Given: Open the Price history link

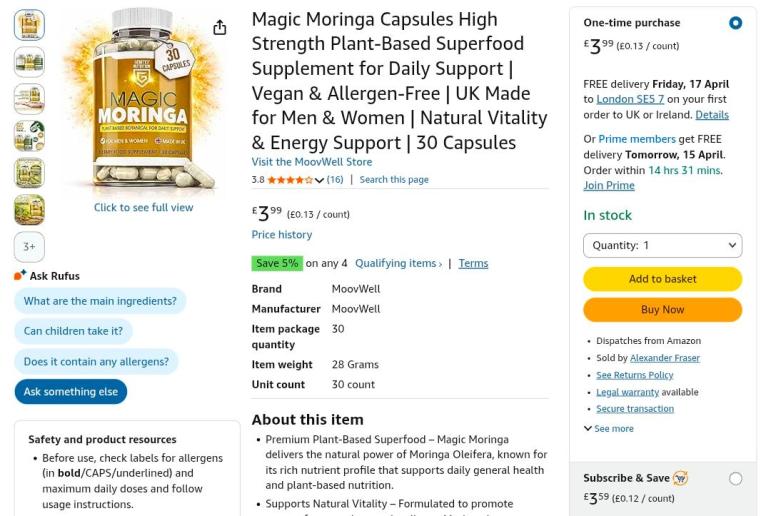Looking at the screenshot, I should tap(281, 235).
